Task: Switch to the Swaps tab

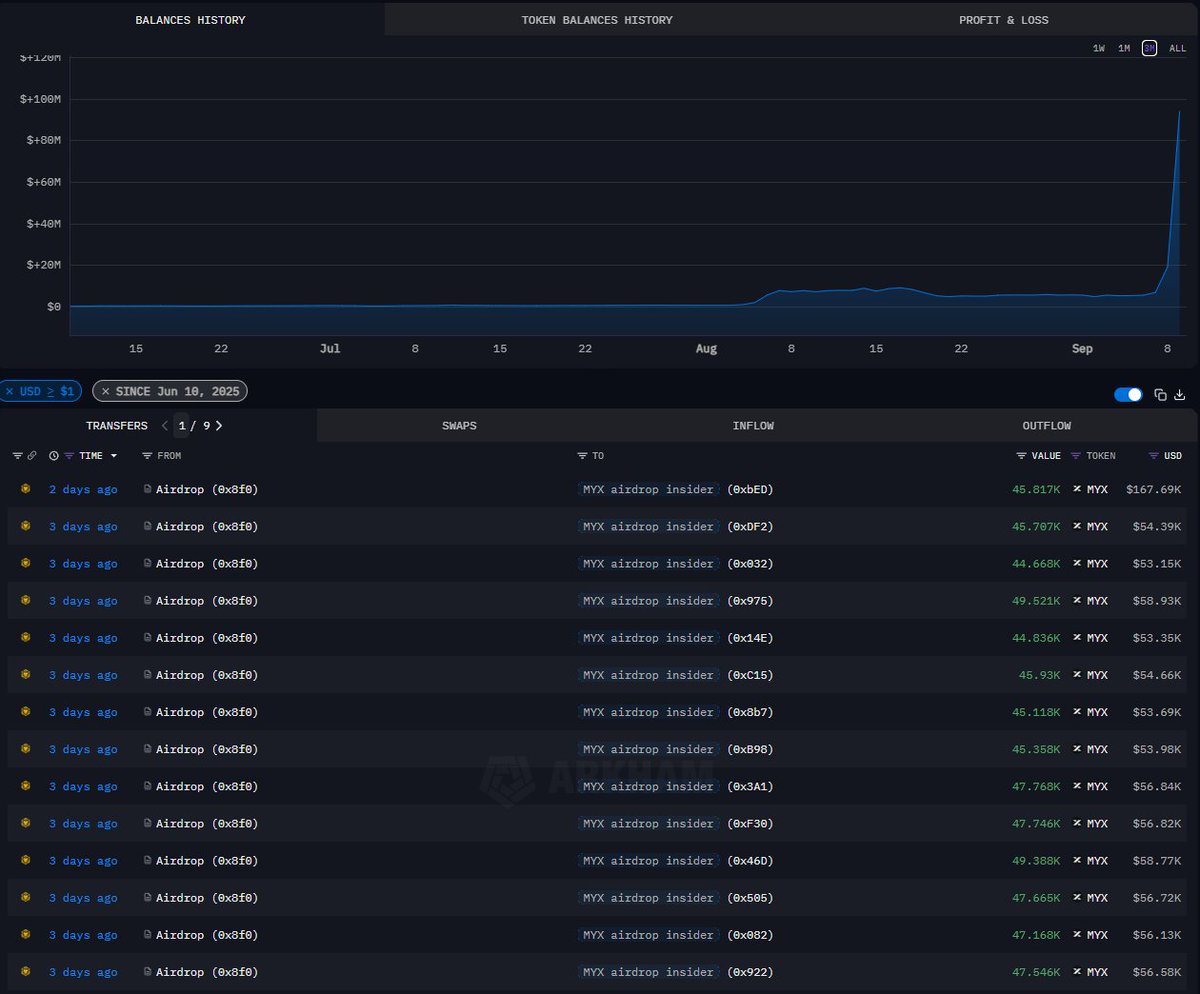Action: coord(459,425)
